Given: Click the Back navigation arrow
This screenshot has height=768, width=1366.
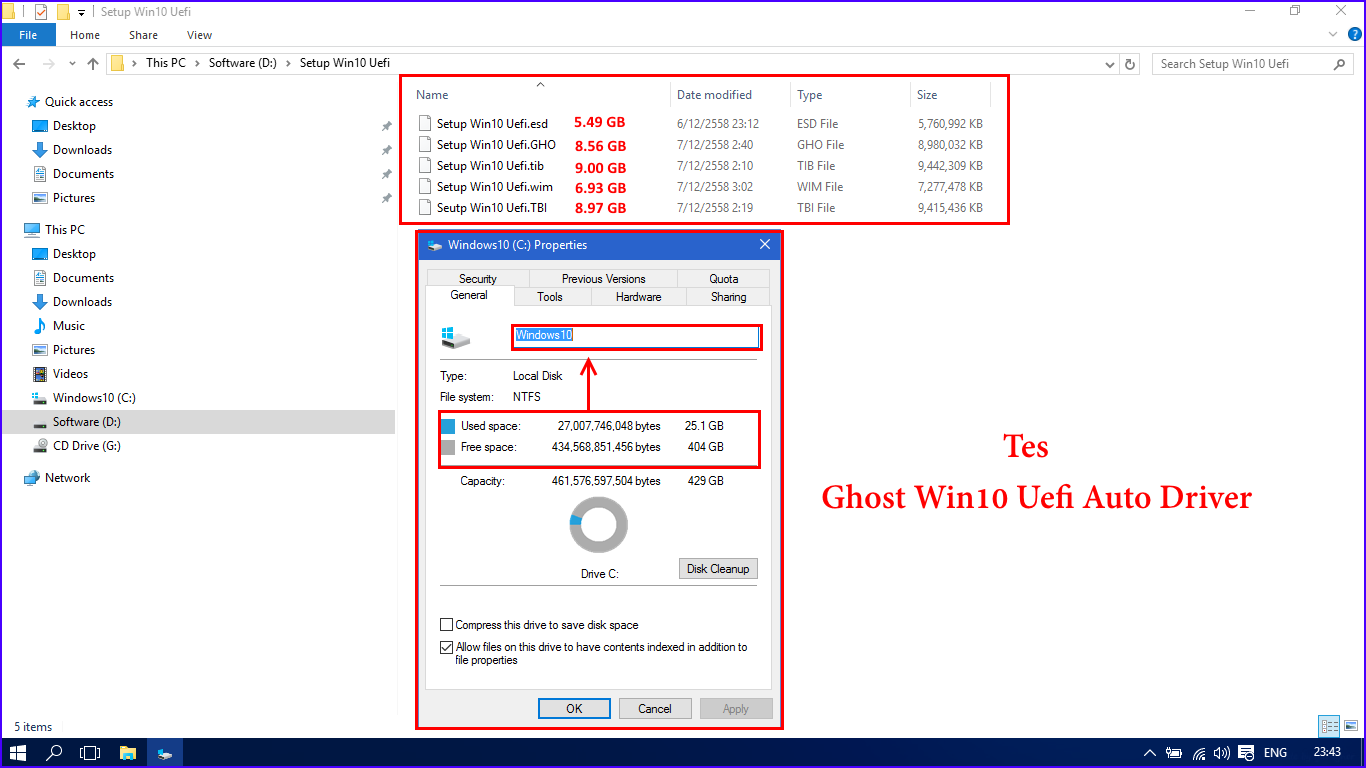Looking at the screenshot, I should [19, 64].
